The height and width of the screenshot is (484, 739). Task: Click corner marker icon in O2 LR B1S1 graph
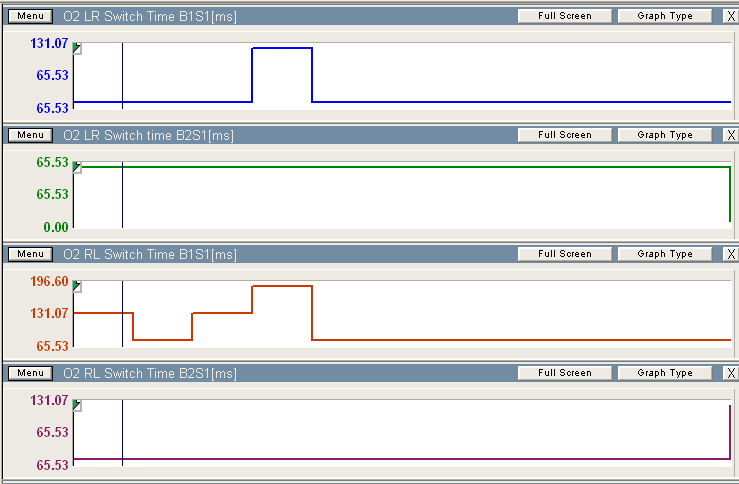(78, 49)
